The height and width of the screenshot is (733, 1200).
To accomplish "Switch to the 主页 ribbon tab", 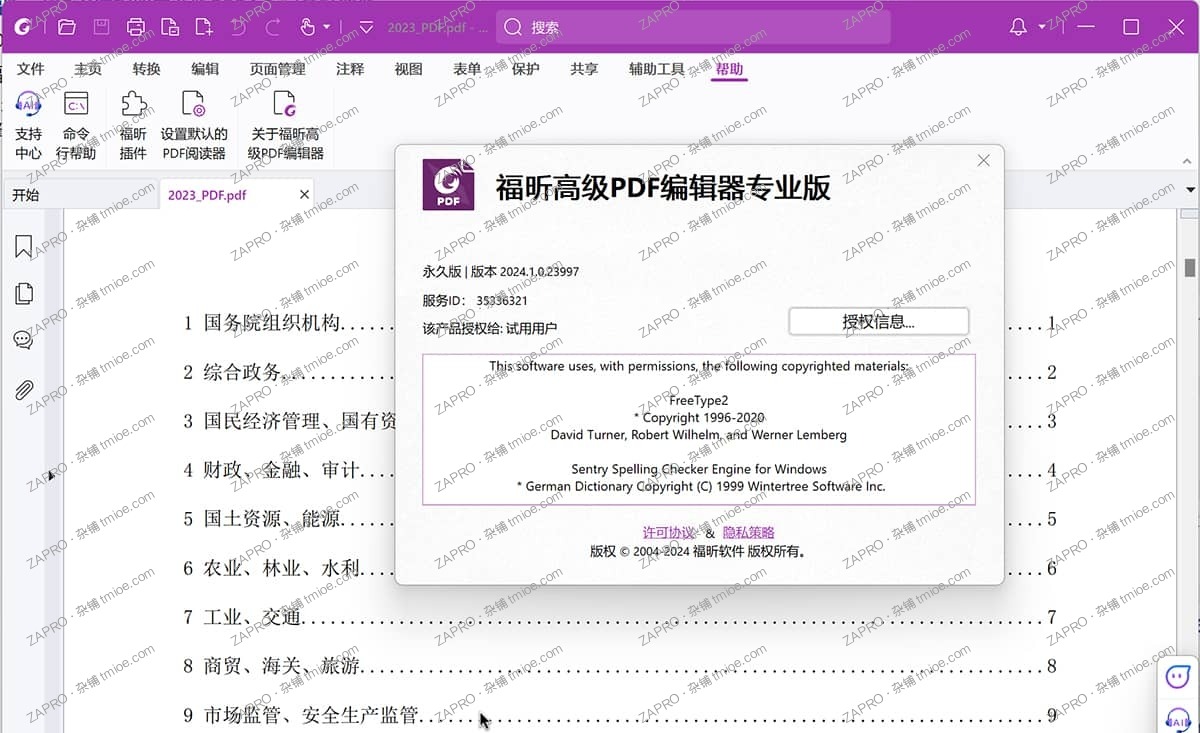I will click(x=88, y=69).
